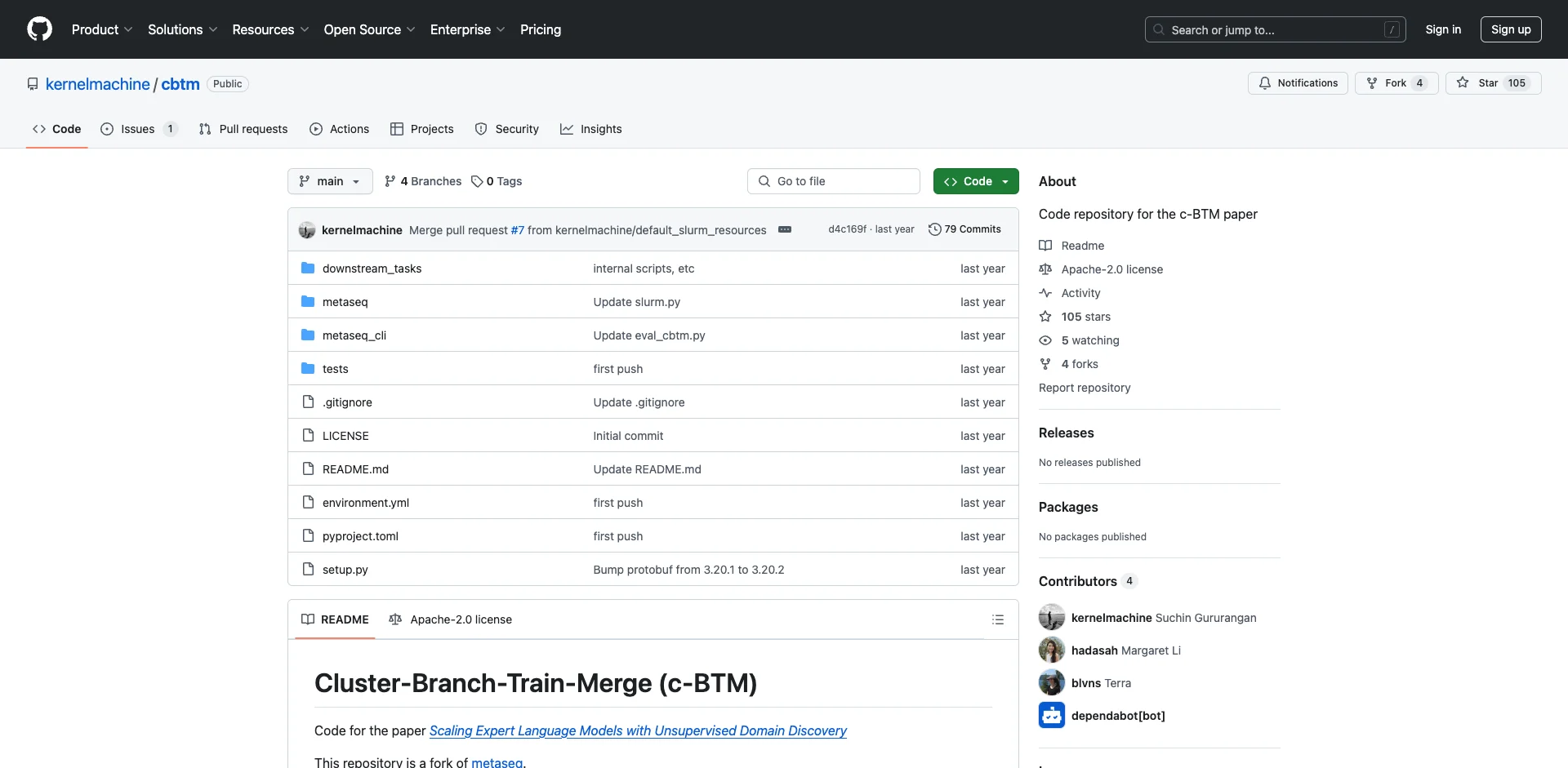Open the pyproject.toml file
This screenshot has height=768, width=1568.
(360, 536)
